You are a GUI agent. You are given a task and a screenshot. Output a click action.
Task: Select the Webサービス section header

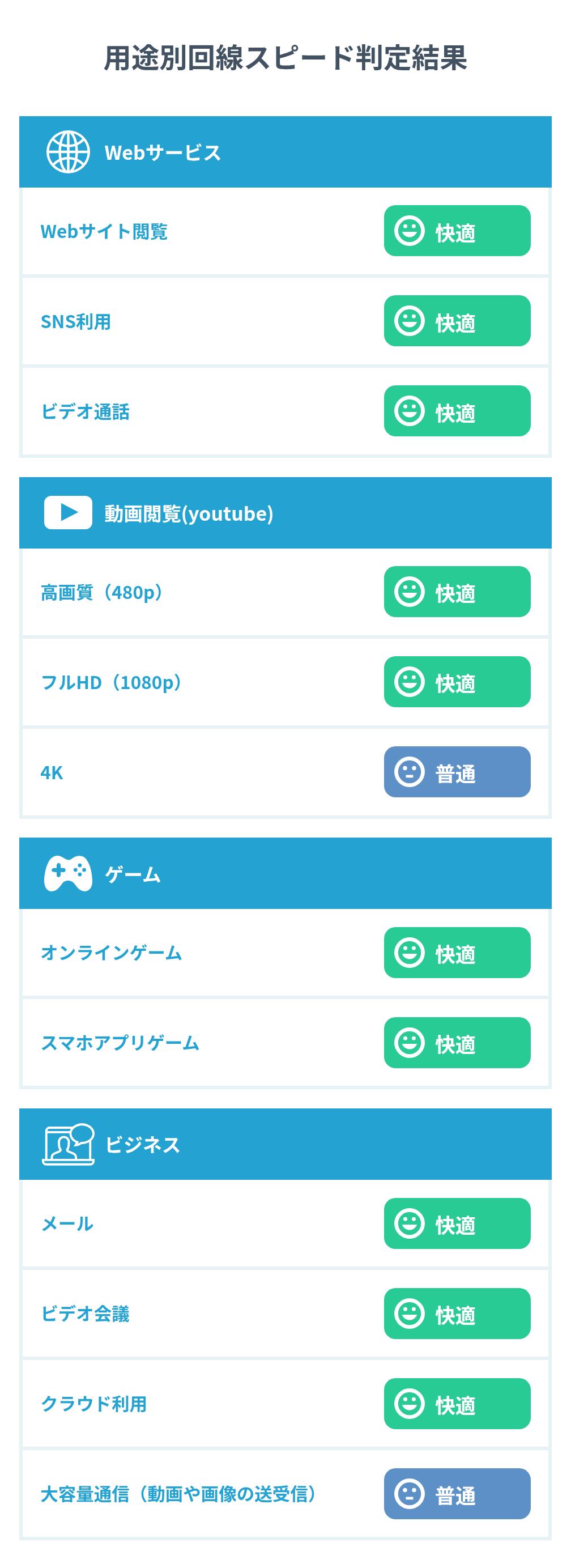(285, 152)
